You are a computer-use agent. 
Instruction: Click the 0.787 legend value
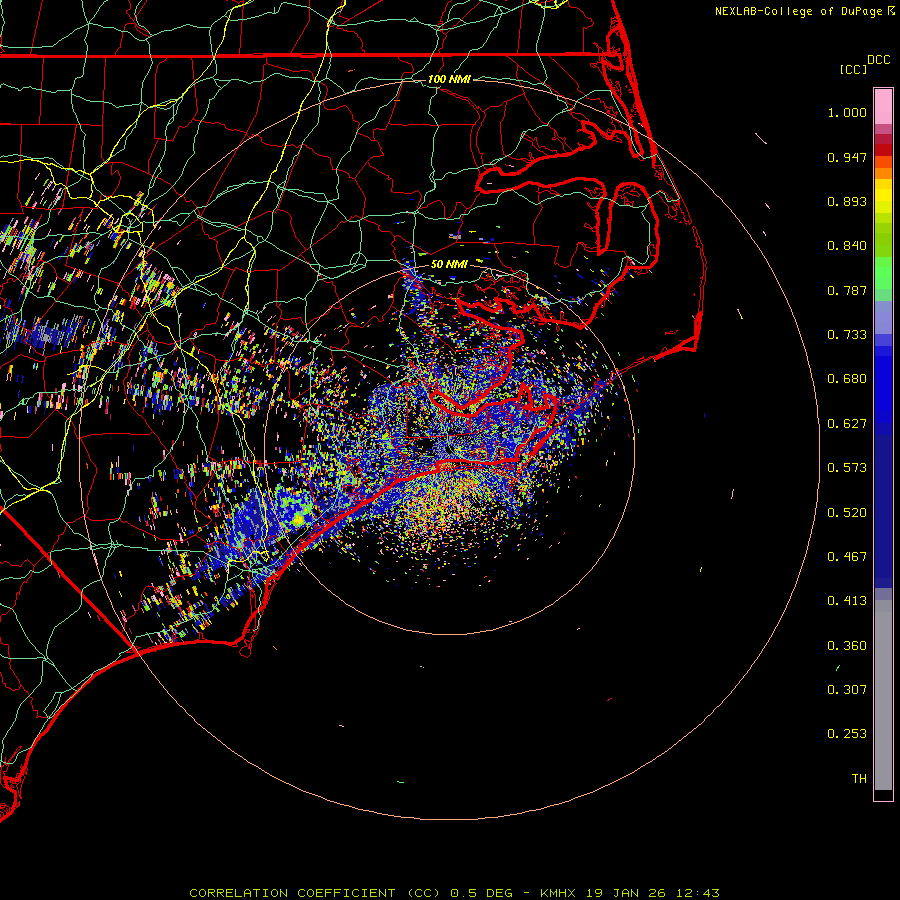847,290
